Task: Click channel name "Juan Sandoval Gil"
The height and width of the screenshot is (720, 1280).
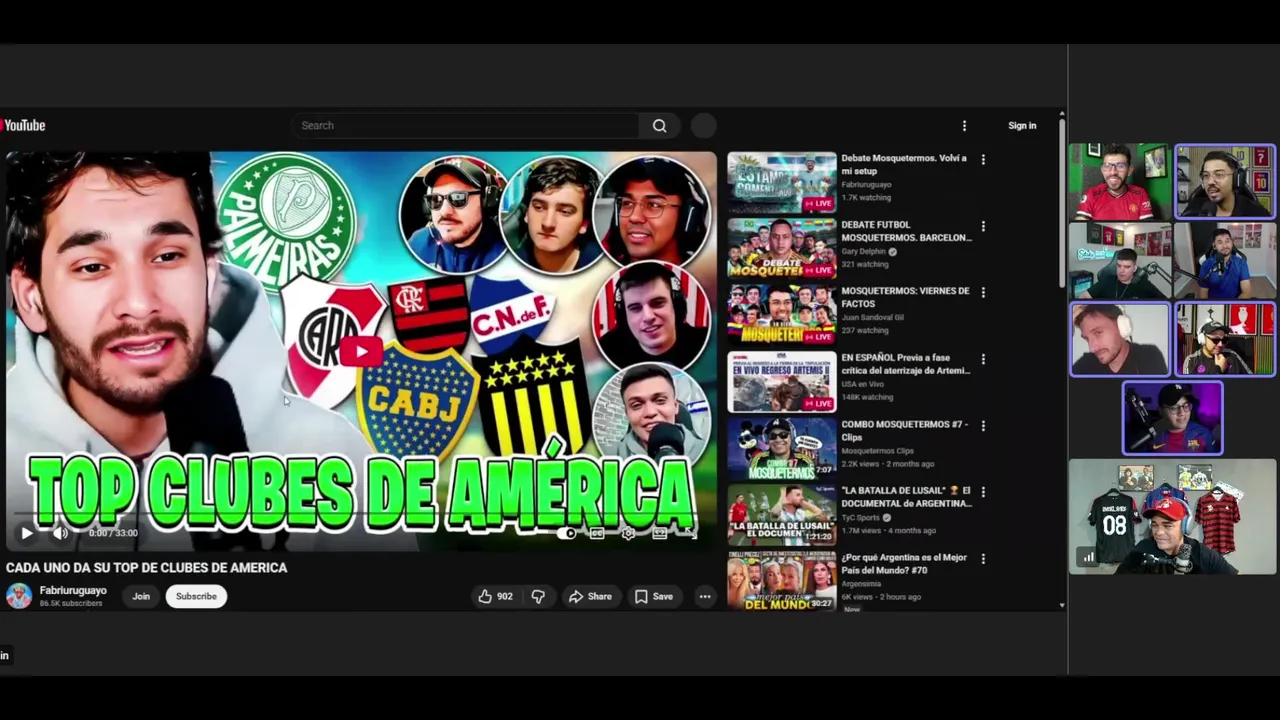Action: (872, 318)
